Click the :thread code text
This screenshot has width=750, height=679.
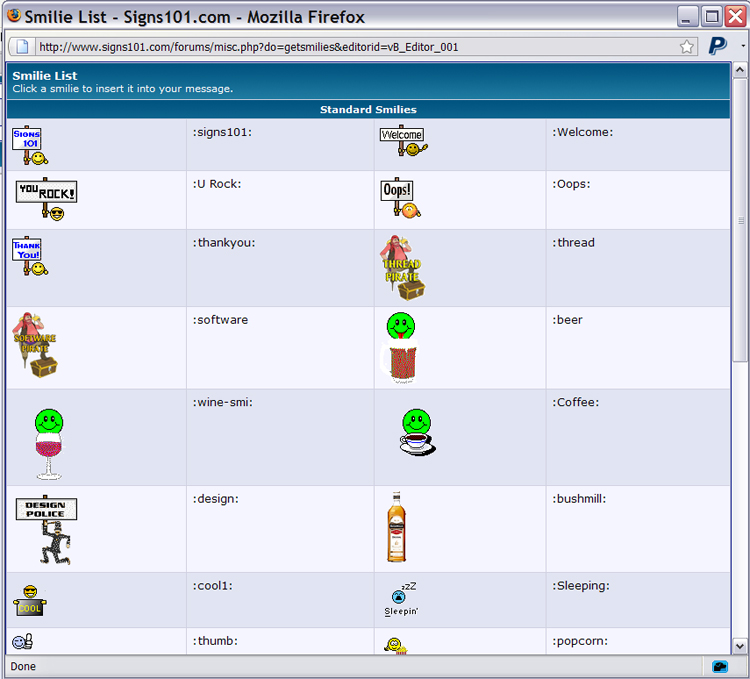pos(574,243)
